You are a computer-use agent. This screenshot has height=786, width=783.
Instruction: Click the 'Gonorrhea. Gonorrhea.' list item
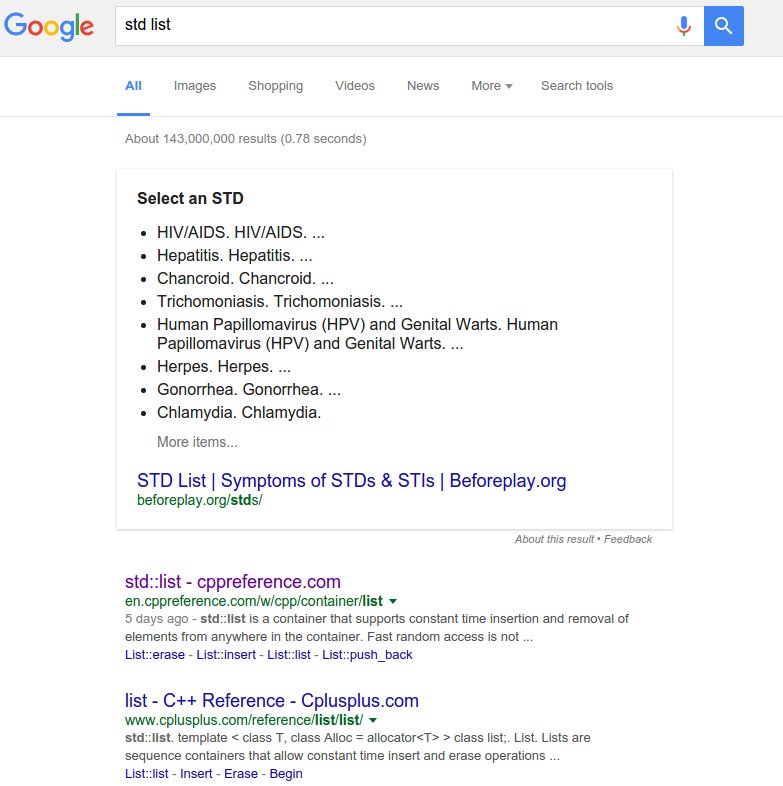tap(249, 389)
